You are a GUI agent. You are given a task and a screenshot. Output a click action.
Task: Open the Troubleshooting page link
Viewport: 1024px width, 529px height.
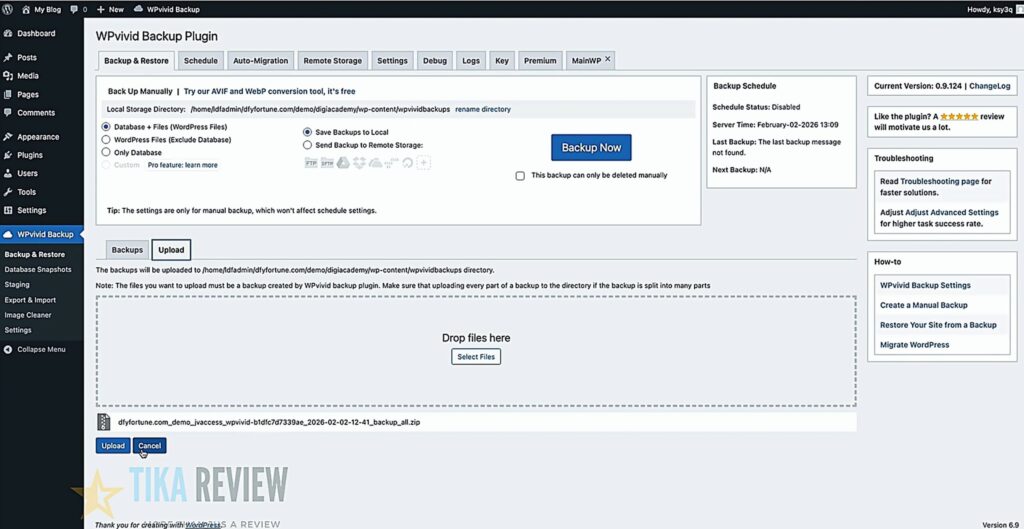pos(940,182)
